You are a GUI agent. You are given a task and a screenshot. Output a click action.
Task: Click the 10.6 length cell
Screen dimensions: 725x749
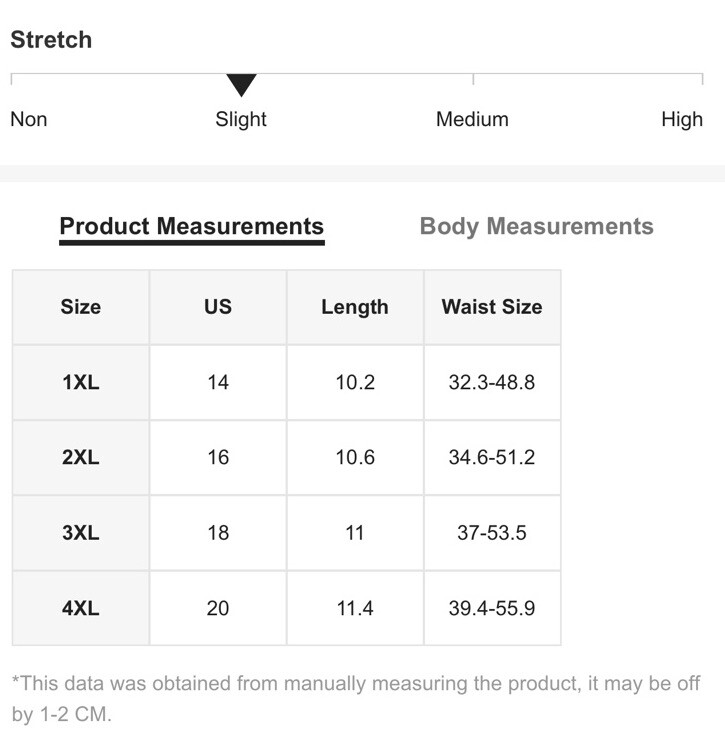(x=355, y=458)
